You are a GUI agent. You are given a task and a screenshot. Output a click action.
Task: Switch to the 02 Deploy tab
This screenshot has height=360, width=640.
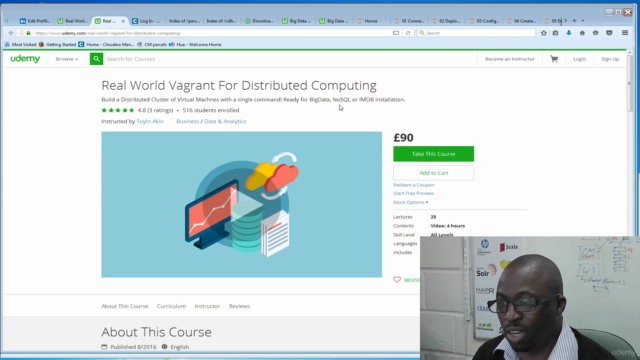[447, 21]
